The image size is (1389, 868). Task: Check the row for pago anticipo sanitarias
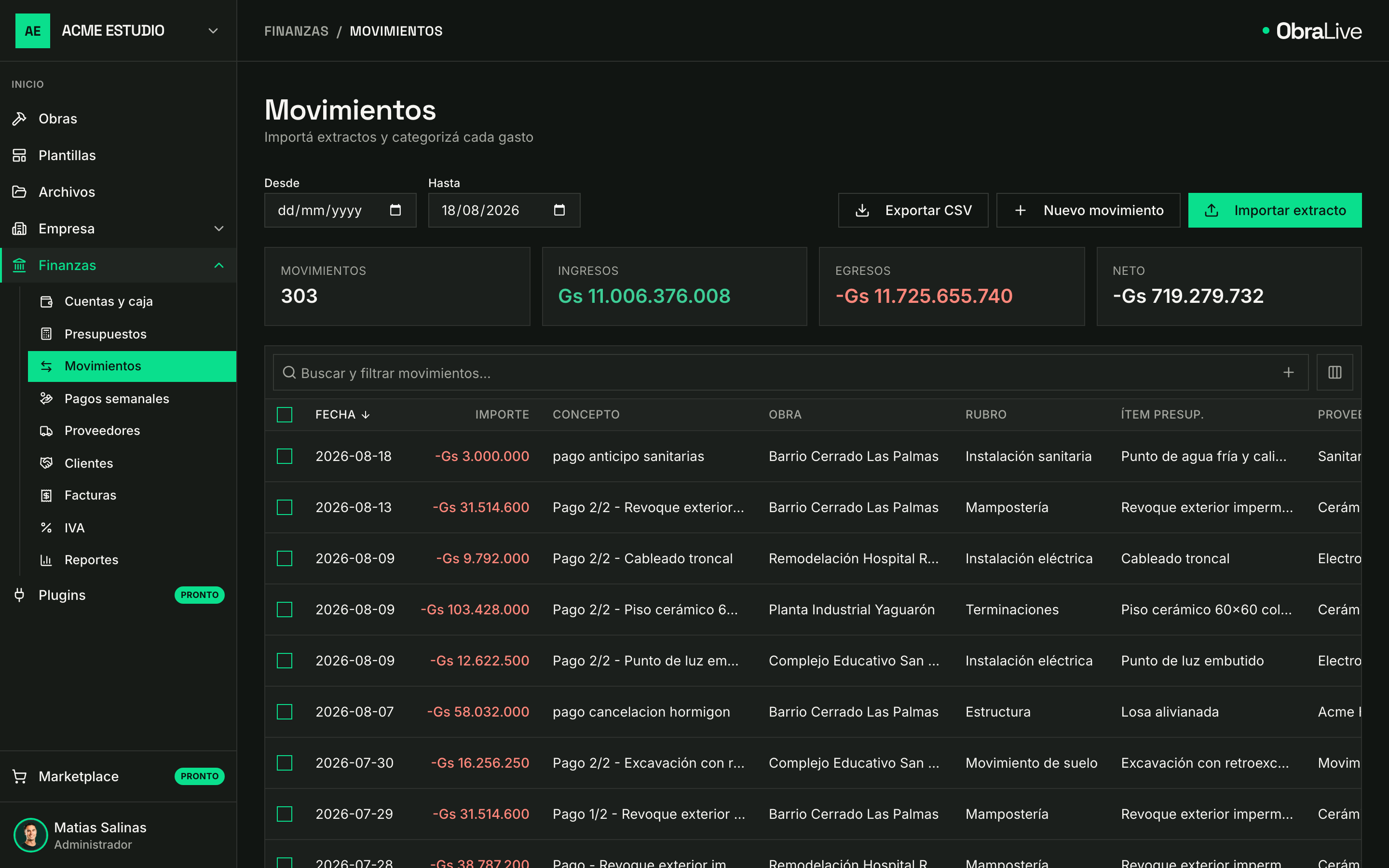[285, 456]
